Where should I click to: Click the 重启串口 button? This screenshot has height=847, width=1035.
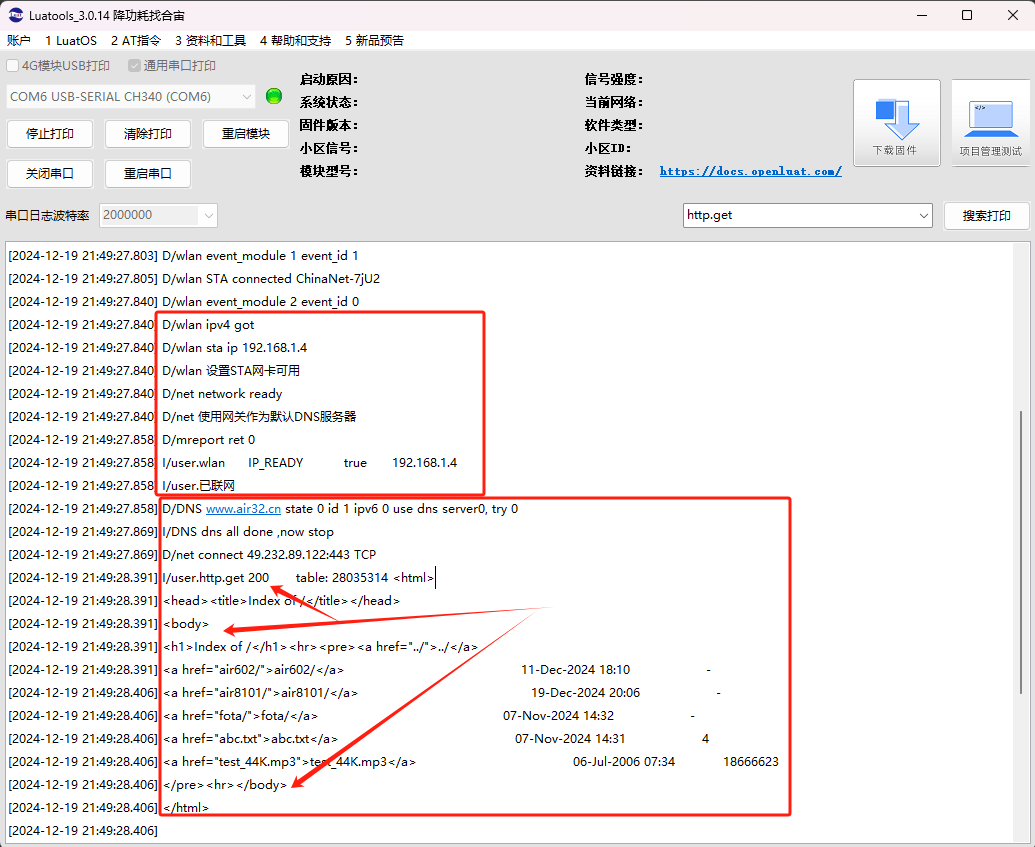coord(148,174)
